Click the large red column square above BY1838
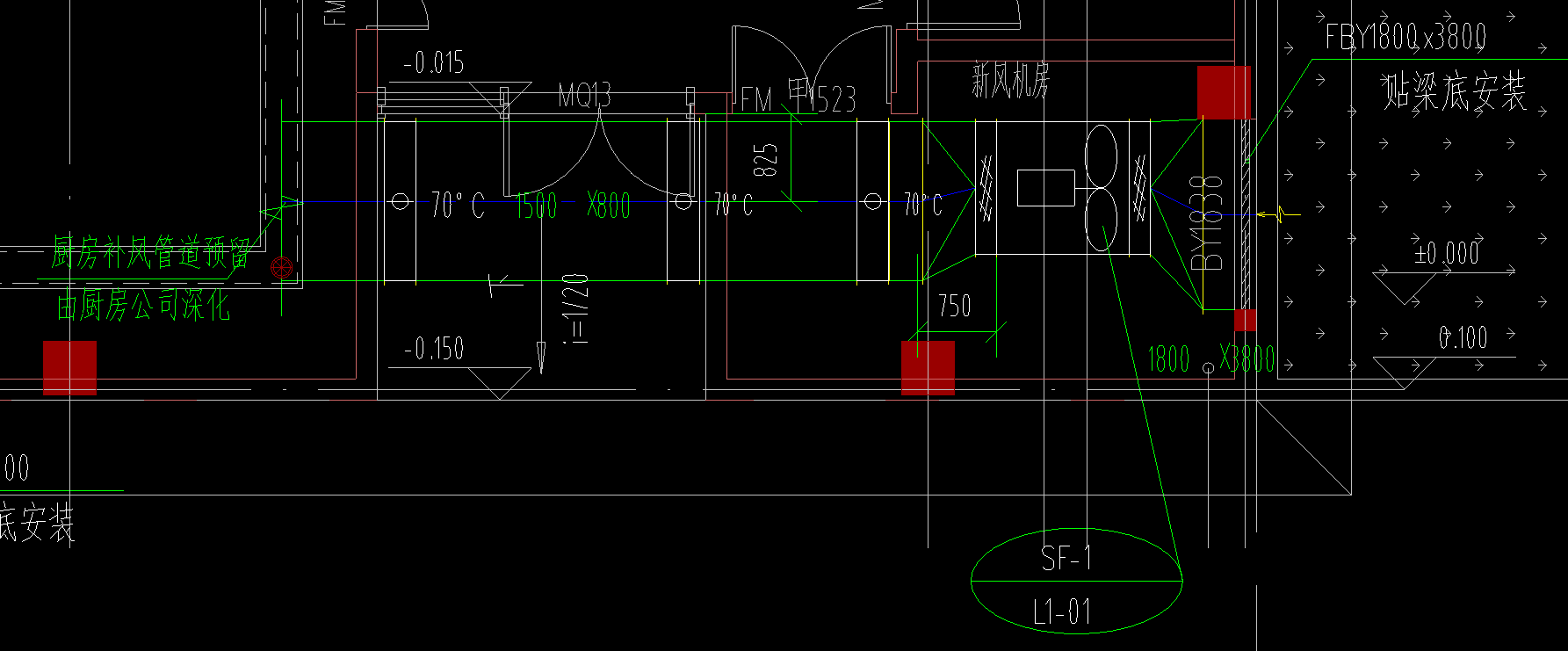1568x651 pixels. (x=1224, y=92)
